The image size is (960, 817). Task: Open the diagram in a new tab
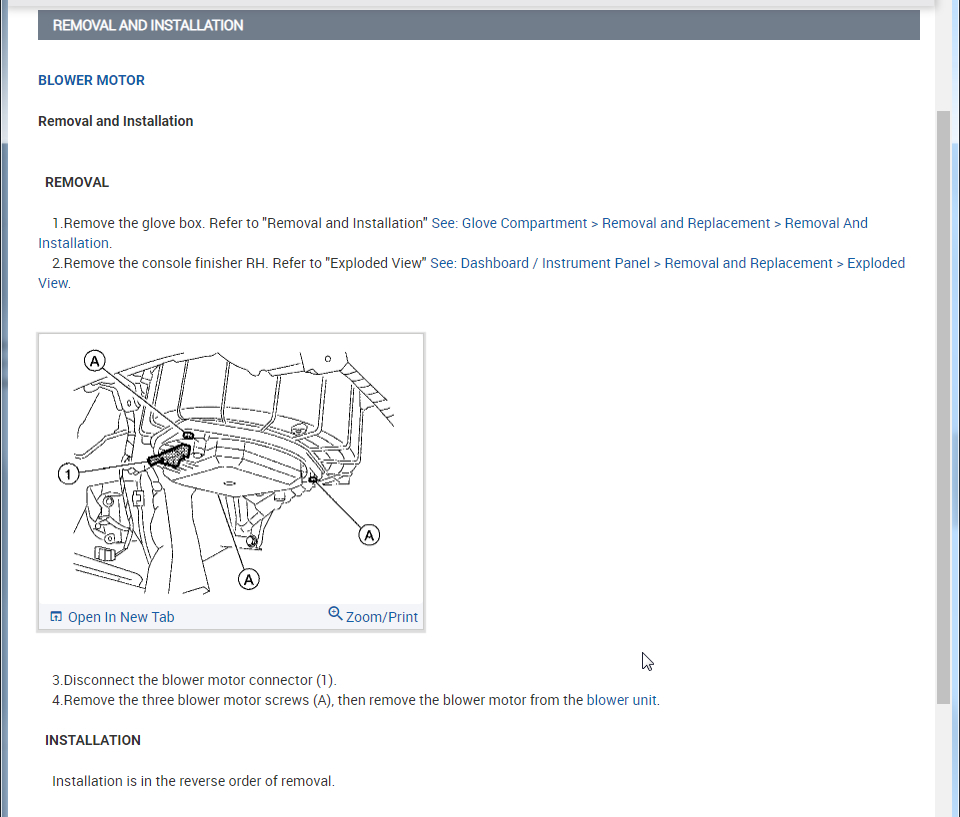(121, 617)
